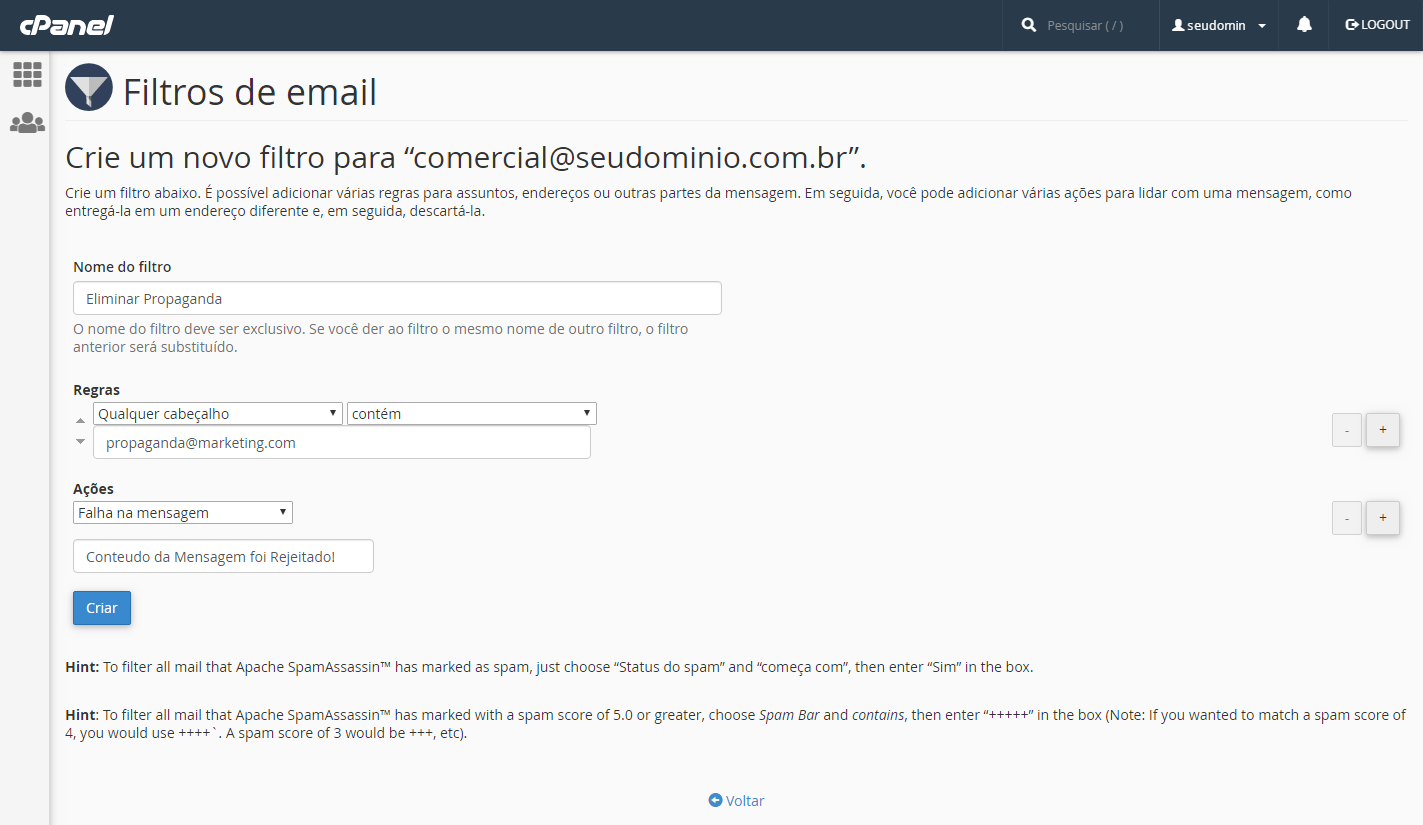Open the user manager people icon
The width and height of the screenshot is (1423, 825).
point(27,123)
